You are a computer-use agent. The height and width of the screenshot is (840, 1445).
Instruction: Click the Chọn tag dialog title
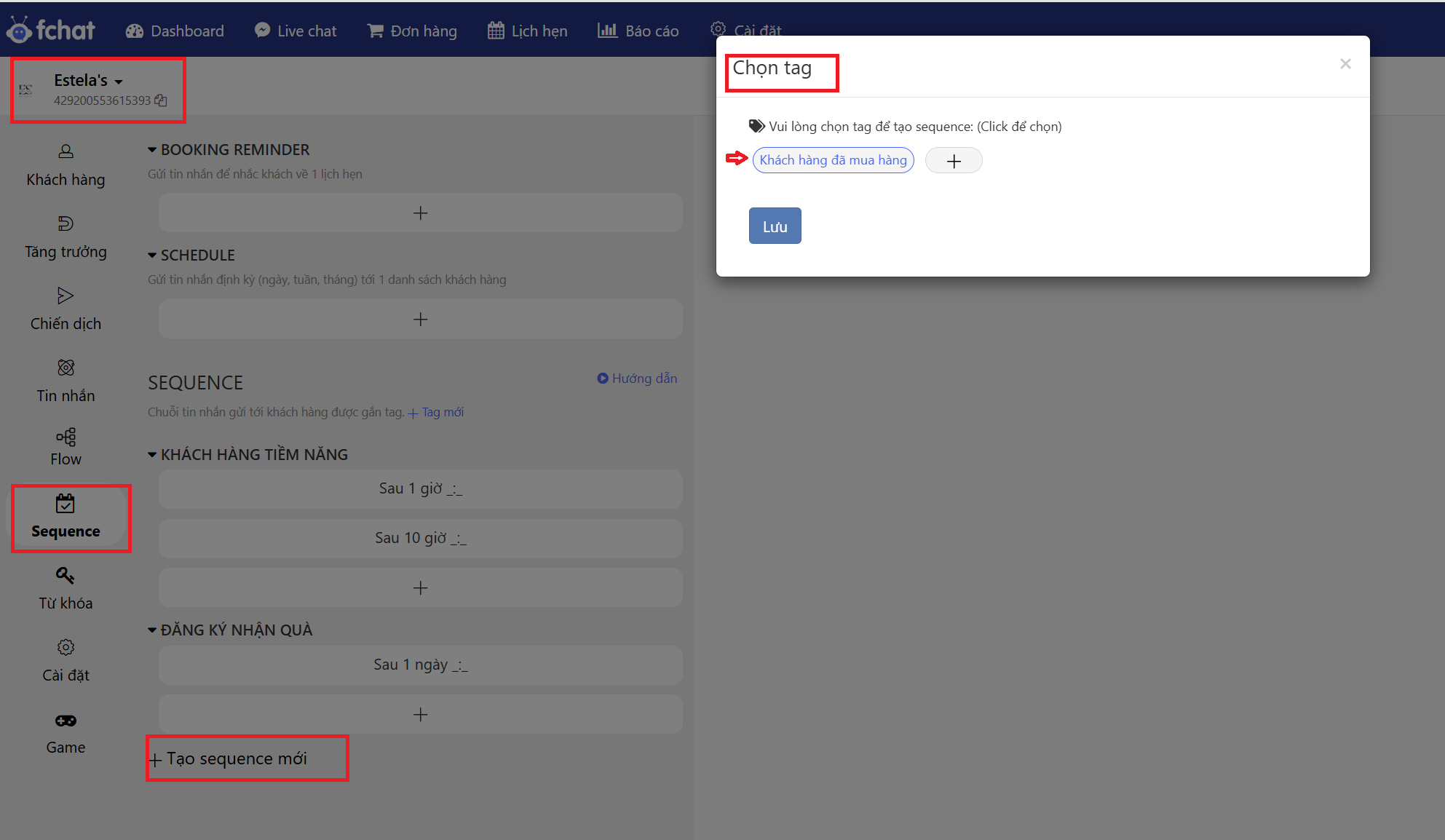[772, 68]
